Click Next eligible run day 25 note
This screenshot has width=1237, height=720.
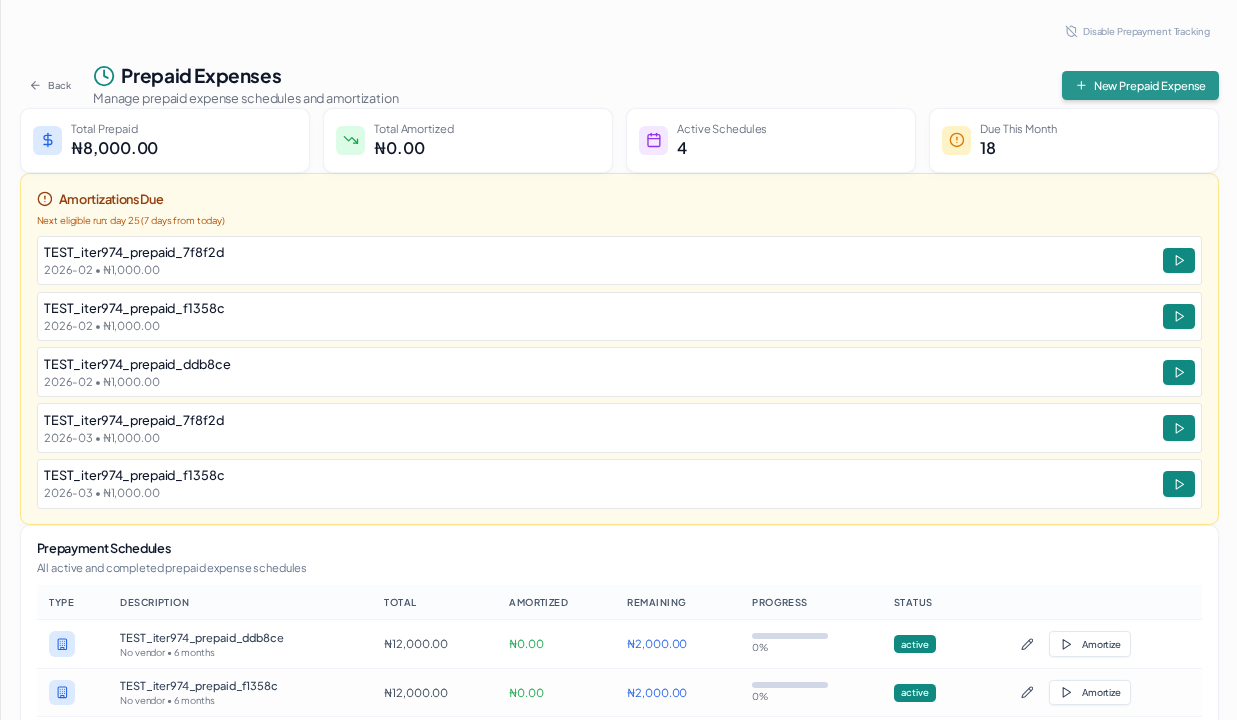(x=131, y=221)
